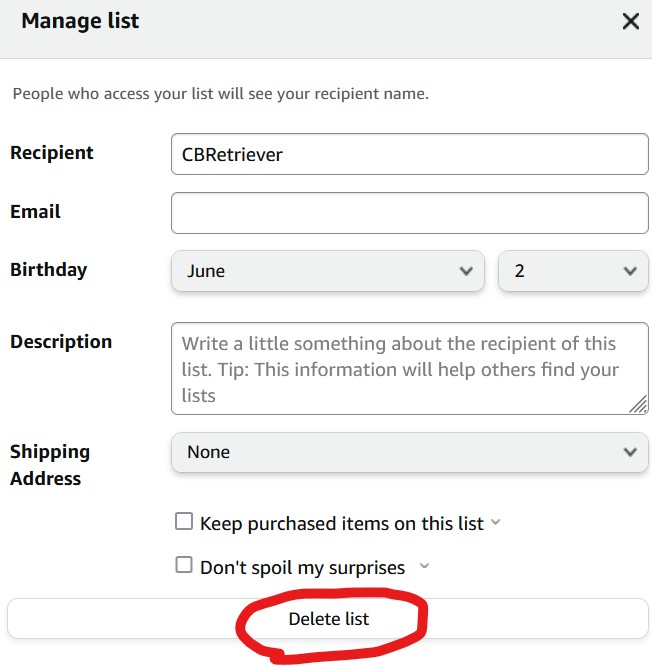The height and width of the screenshot is (666, 652).
Task: Click the Description label text
Action: (x=61, y=342)
